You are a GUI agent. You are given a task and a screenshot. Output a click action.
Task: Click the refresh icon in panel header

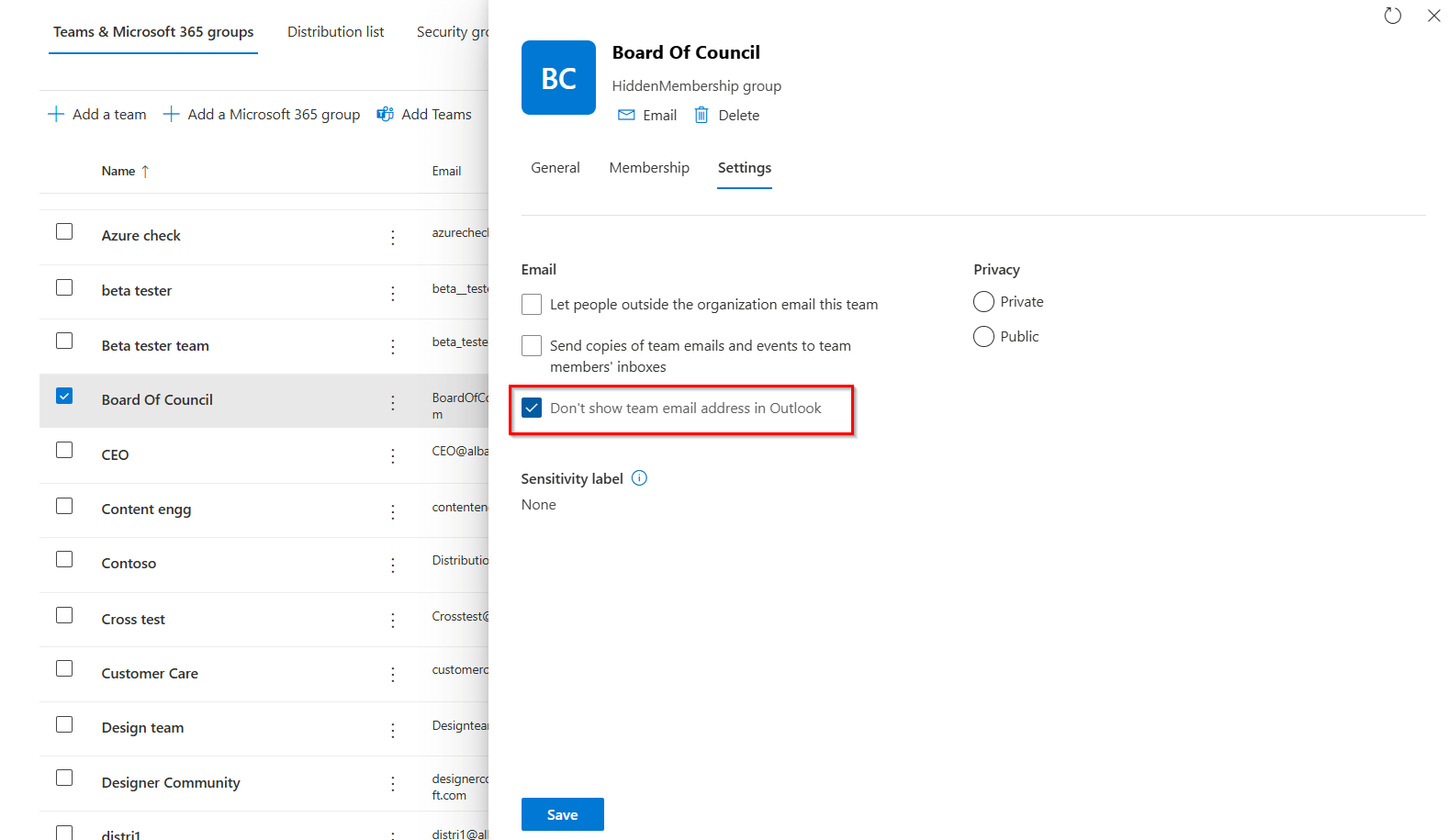(1392, 16)
